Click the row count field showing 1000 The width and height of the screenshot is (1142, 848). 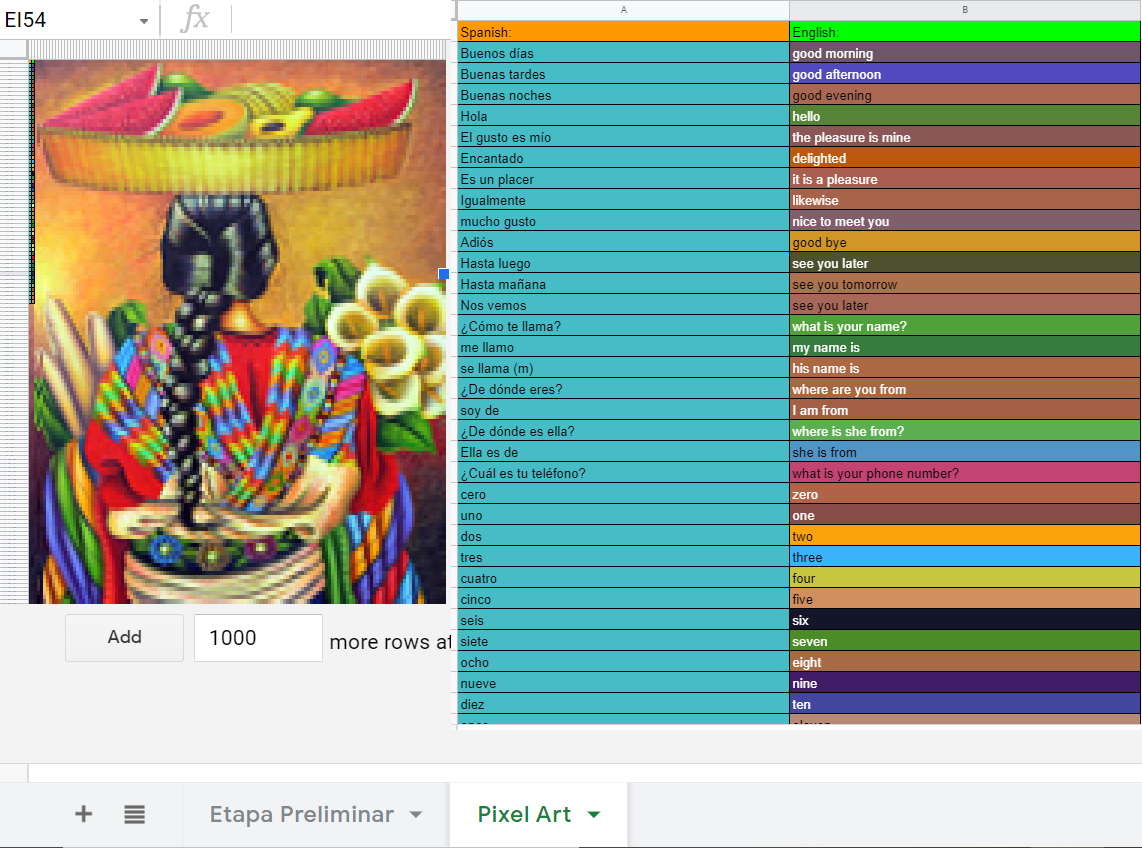(257, 638)
